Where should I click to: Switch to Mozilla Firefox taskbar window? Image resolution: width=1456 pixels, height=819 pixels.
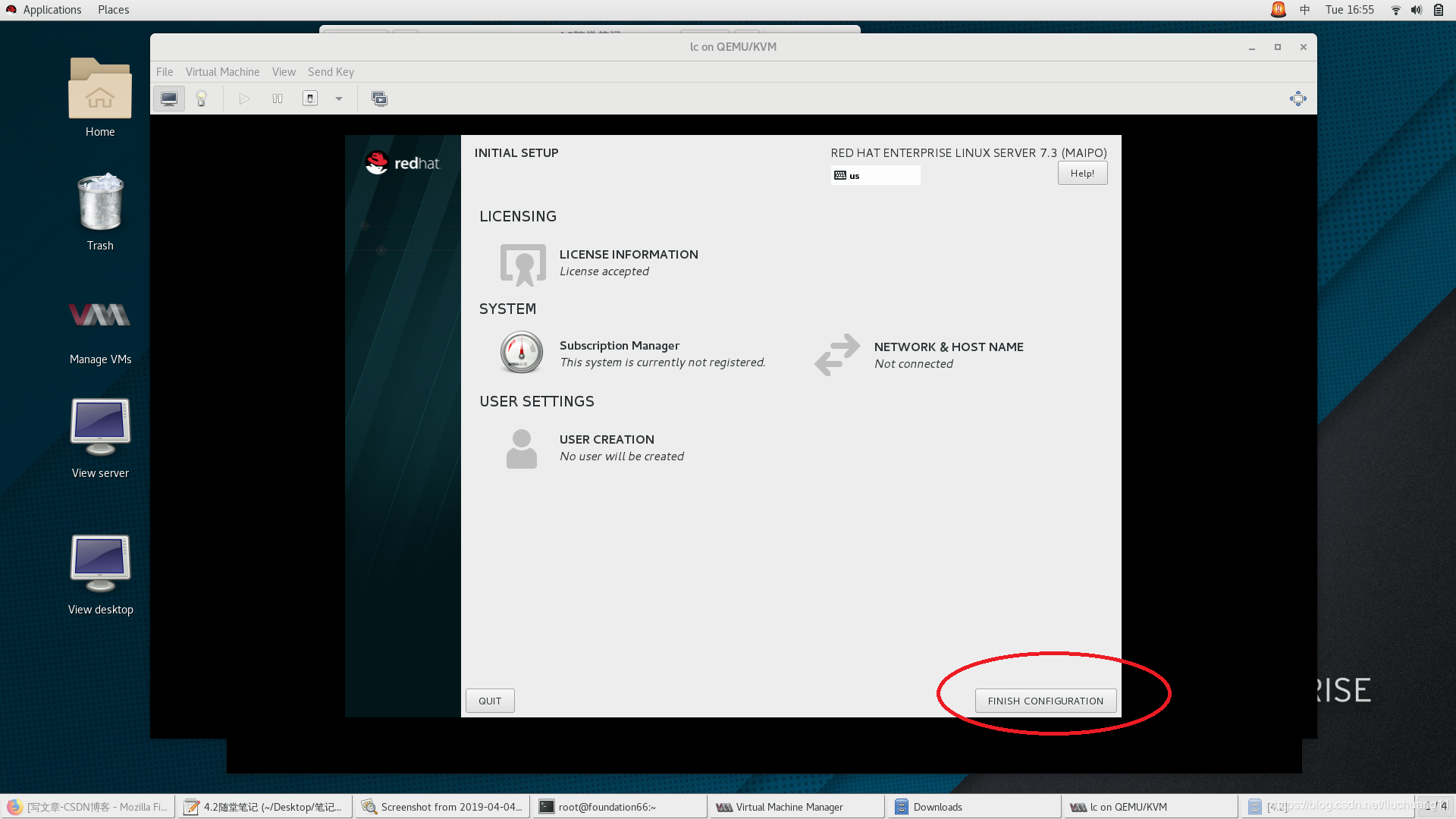(88, 807)
